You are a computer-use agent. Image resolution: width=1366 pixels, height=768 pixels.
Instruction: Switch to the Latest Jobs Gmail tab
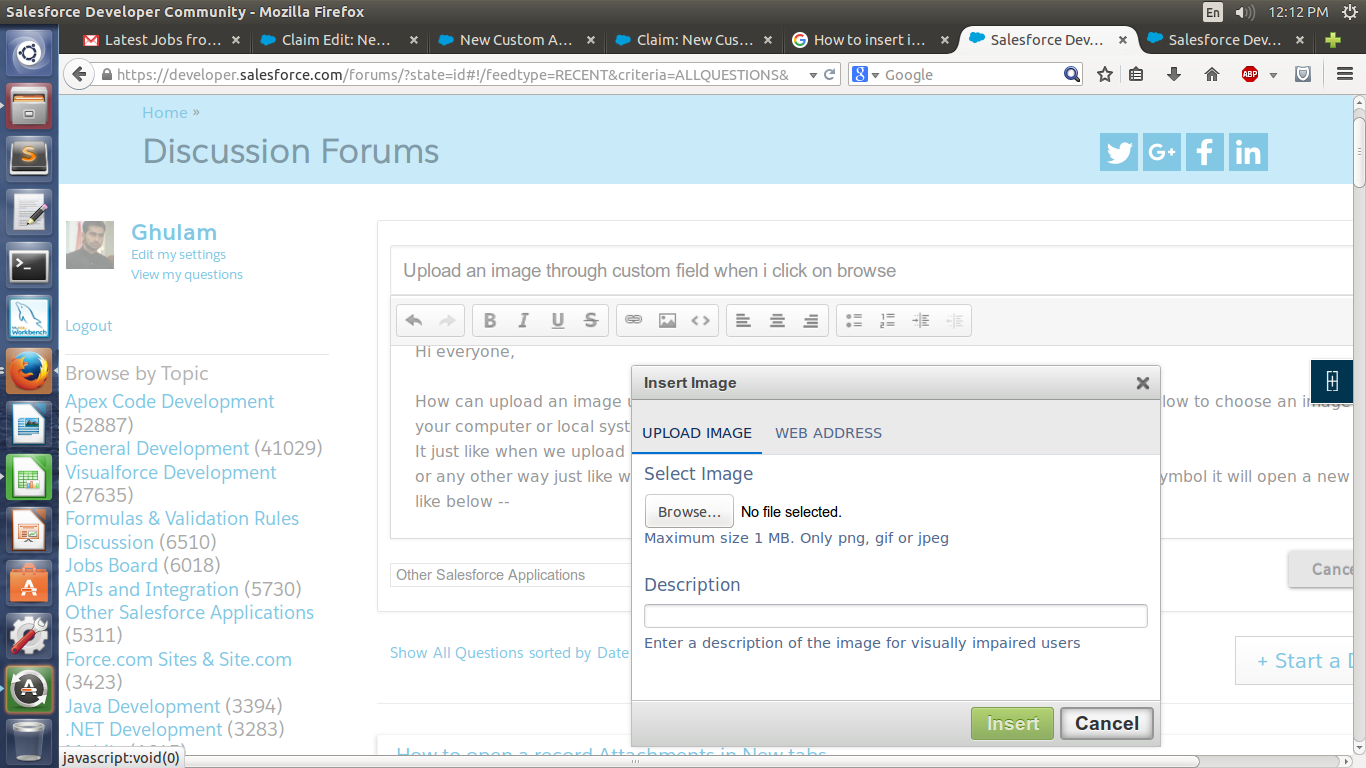164,40
